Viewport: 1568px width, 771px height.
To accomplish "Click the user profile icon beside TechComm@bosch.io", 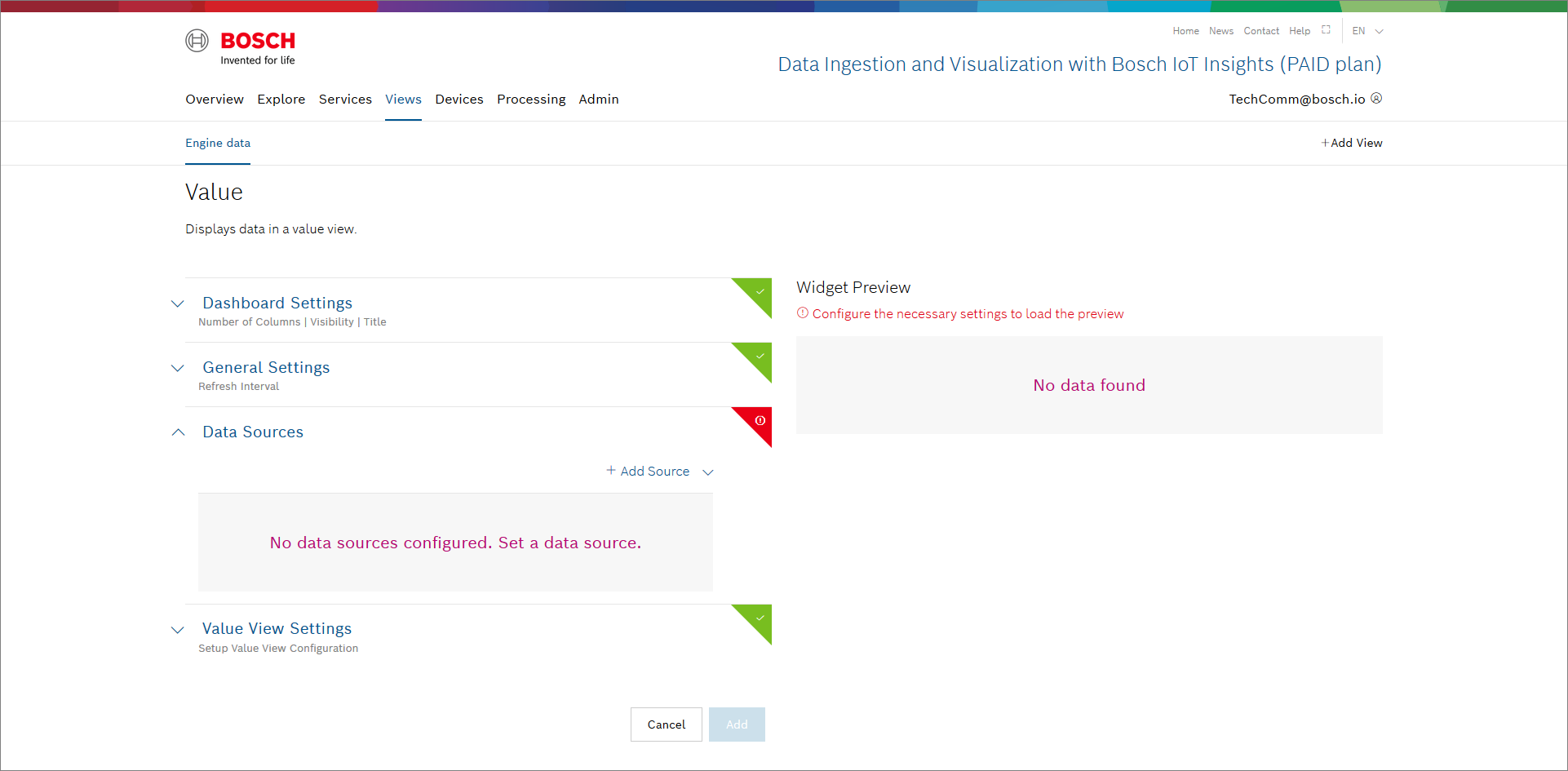I will click(x=1376, y=99).
